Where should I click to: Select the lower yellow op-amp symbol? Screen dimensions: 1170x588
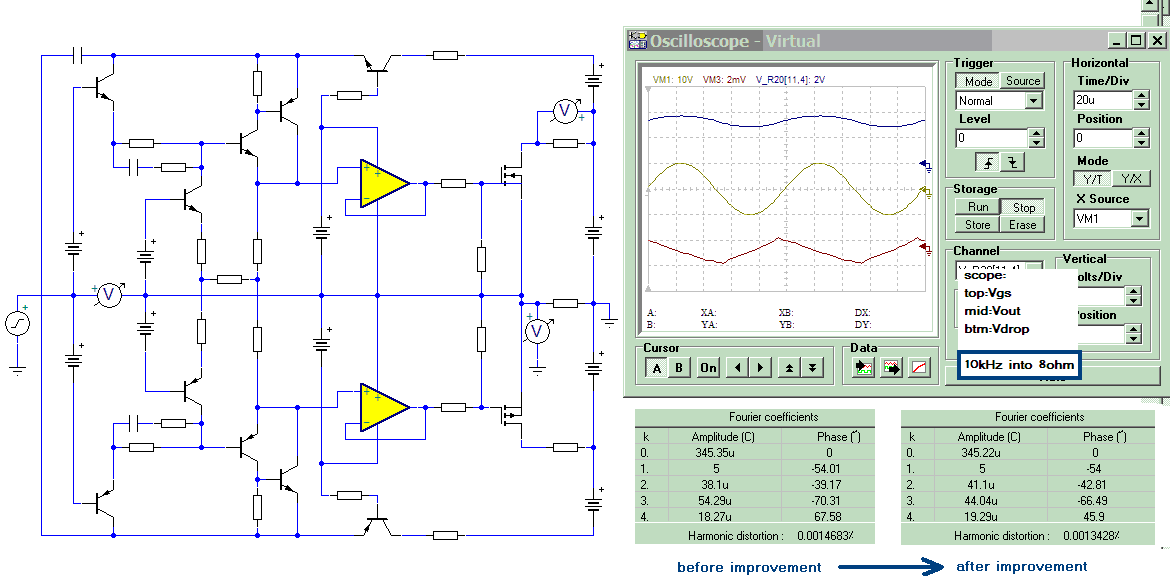pos(384,407)
